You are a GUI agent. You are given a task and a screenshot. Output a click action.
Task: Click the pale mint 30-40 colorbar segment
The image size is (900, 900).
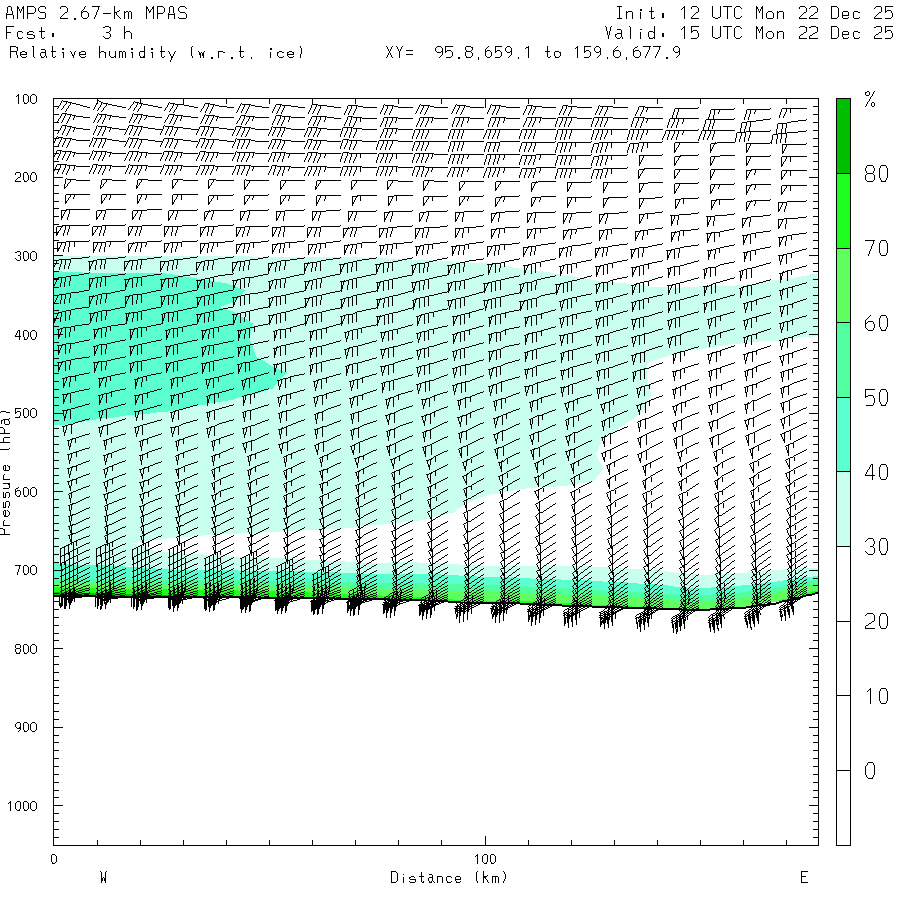[843, 509]
